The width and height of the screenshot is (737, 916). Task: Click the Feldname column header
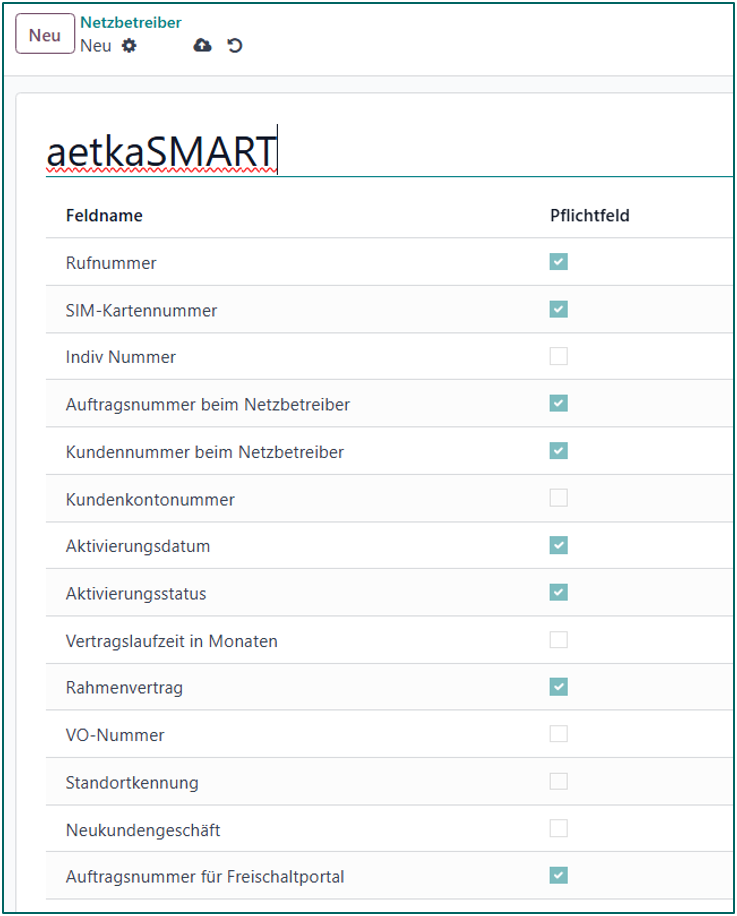[104, 215]
